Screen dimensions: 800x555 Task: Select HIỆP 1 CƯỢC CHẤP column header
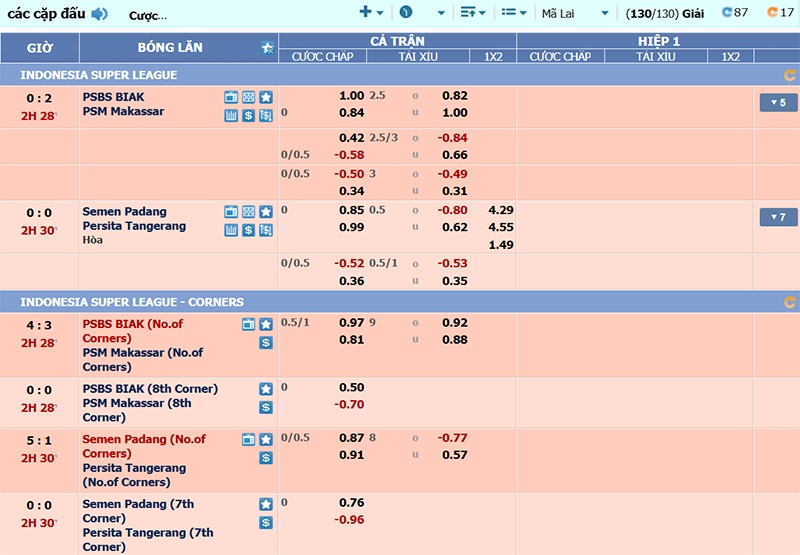click(560, 57)
